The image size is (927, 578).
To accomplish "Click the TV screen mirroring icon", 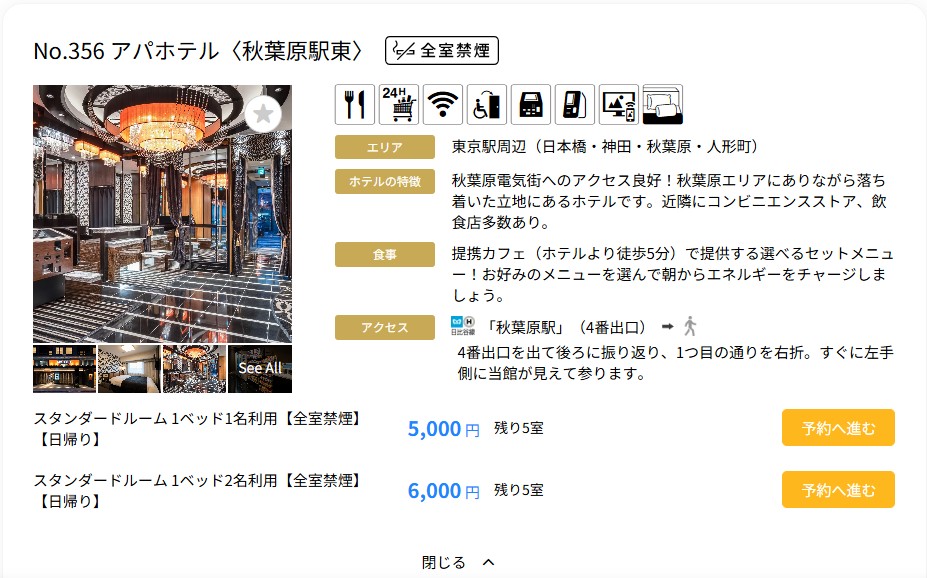I will click(x=619, y=105).
